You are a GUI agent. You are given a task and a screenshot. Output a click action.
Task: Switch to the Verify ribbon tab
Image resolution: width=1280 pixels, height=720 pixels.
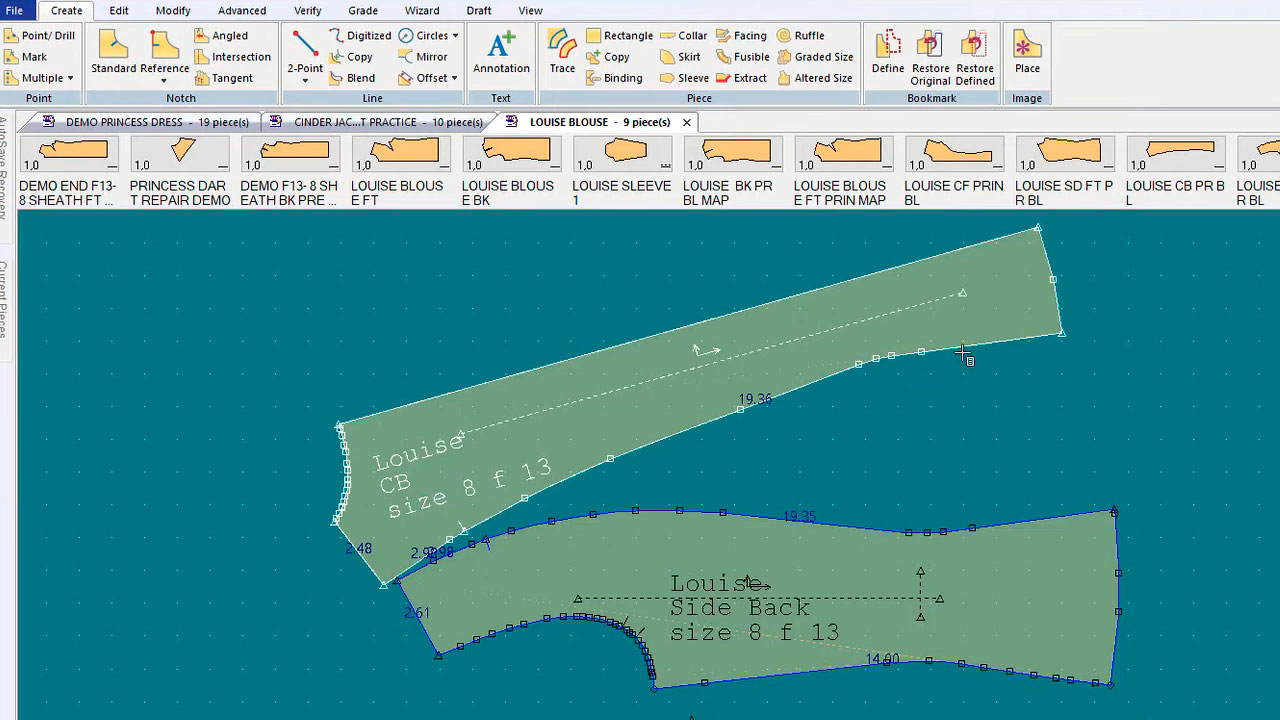(308, 11)
